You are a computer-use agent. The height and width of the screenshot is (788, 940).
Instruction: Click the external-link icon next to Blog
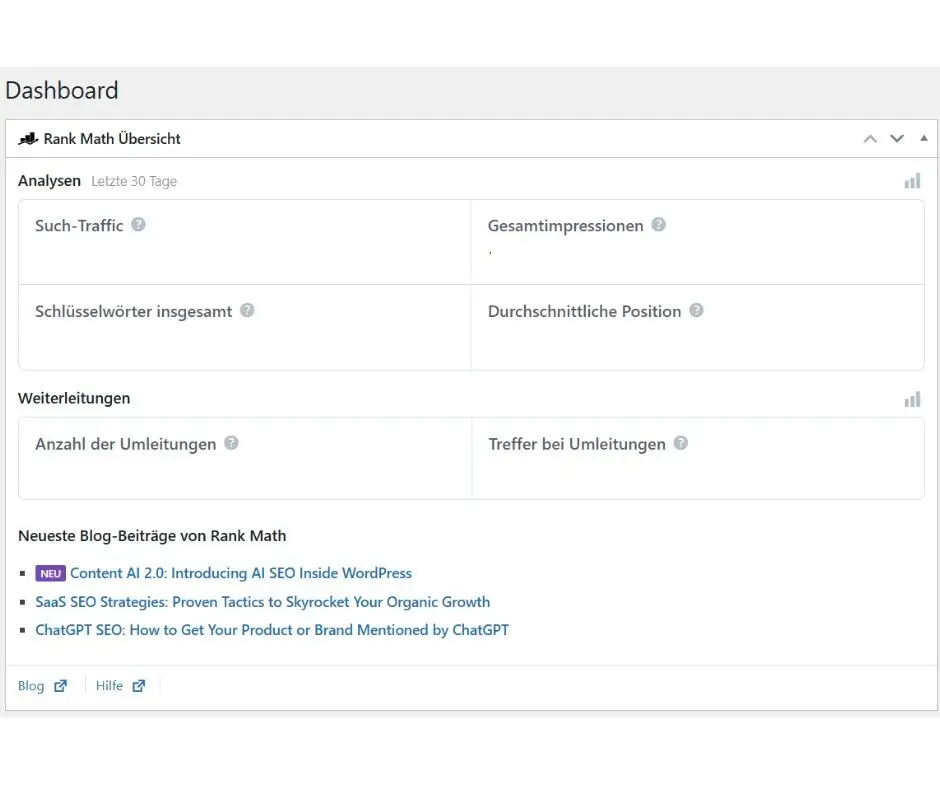(58, 686)
